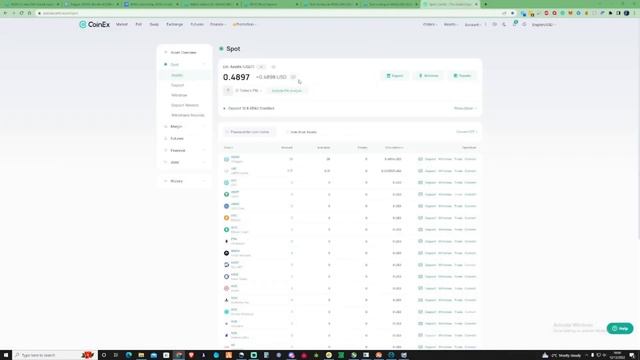Click Convert link in USDC row
640x360 pixels.
tap(470, 206)
